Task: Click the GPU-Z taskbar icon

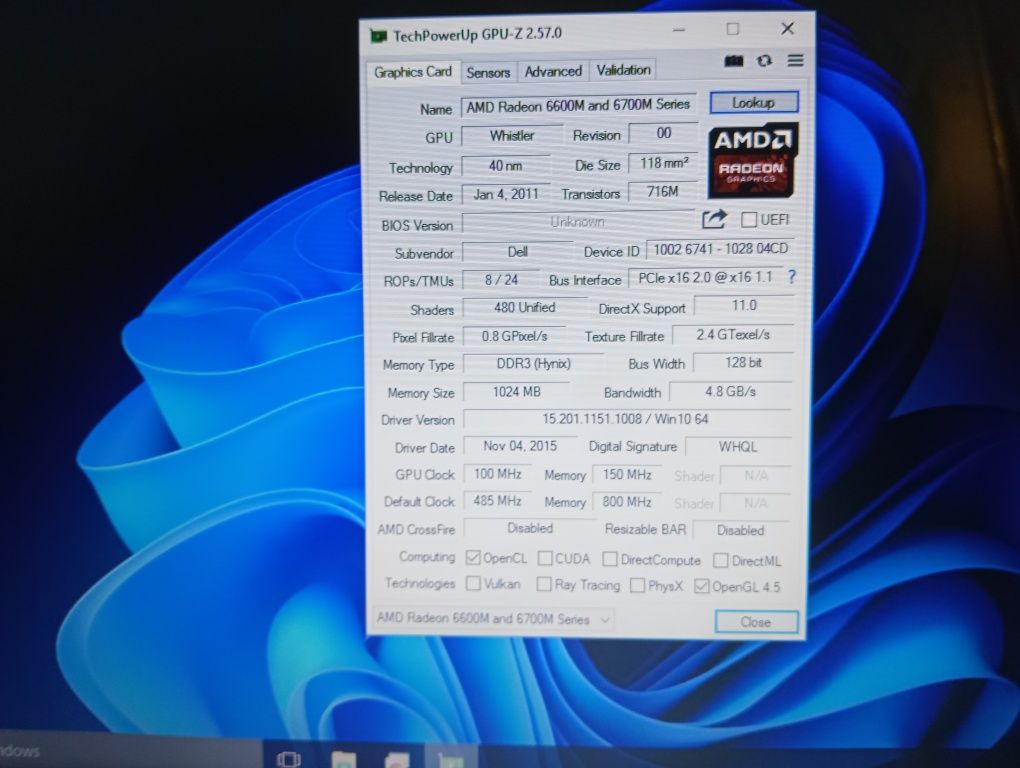Action: 450,759
